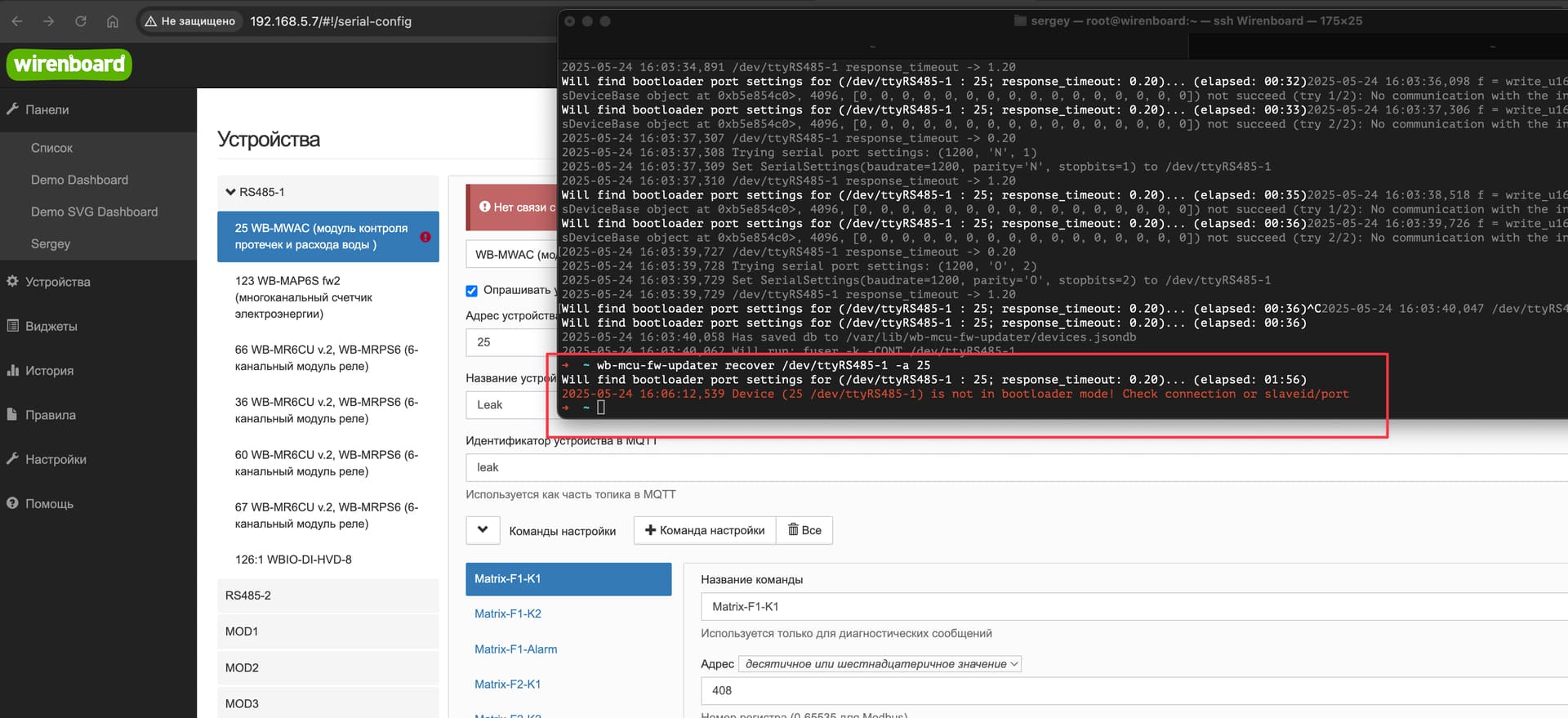
Task: Click the file icon next to Правила
Action: tap(12, 414)
